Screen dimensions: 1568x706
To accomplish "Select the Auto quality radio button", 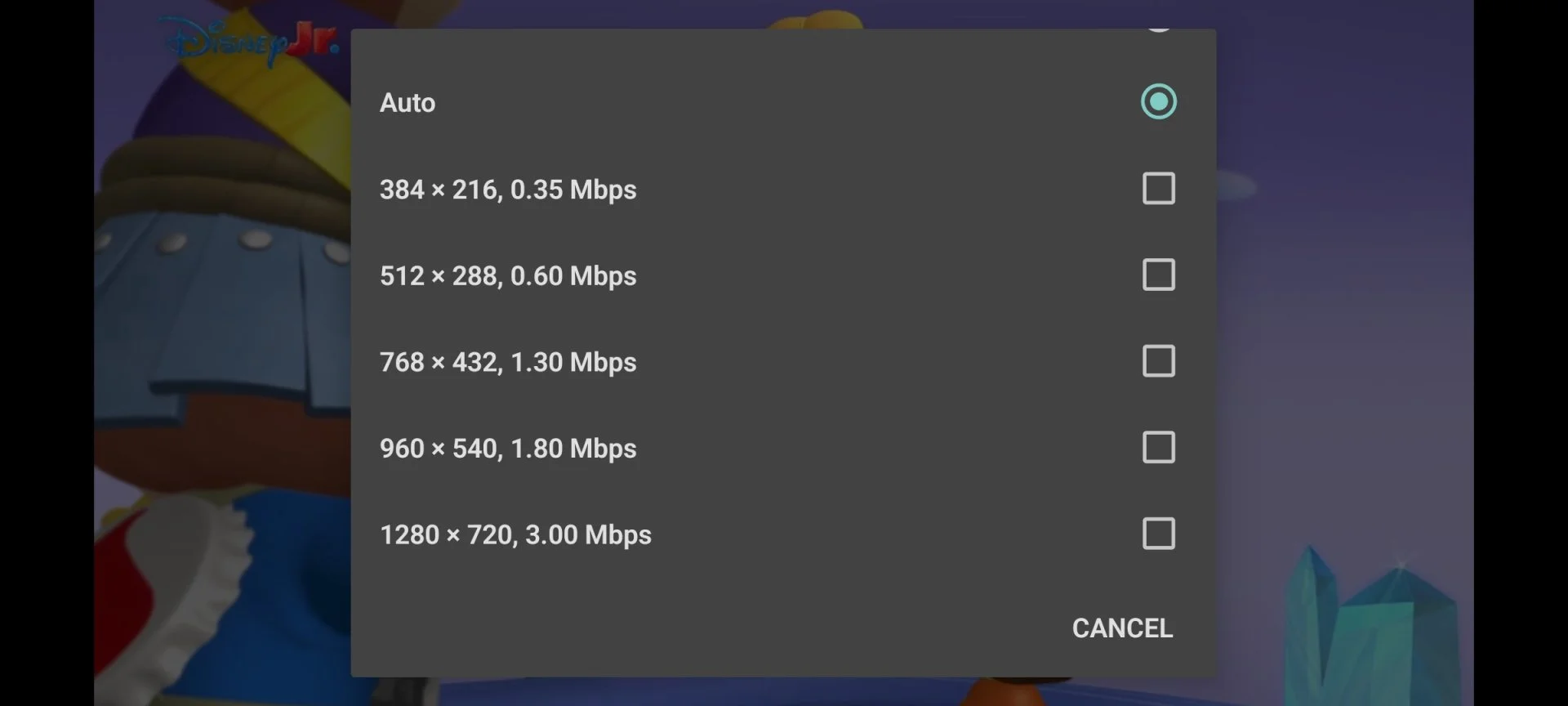I will (x=1158, y=102).
